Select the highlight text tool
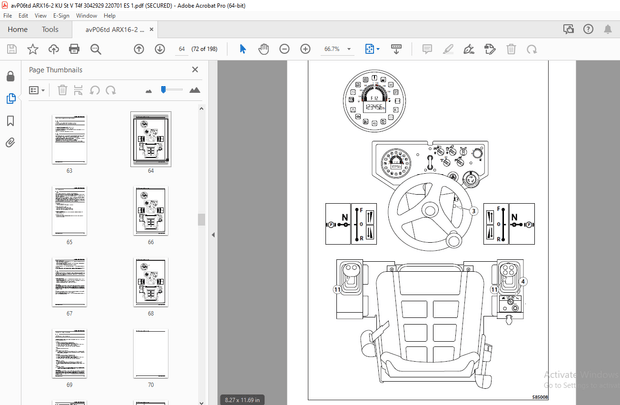The height and width of the screenshot is (405, 620). point(448,49)
